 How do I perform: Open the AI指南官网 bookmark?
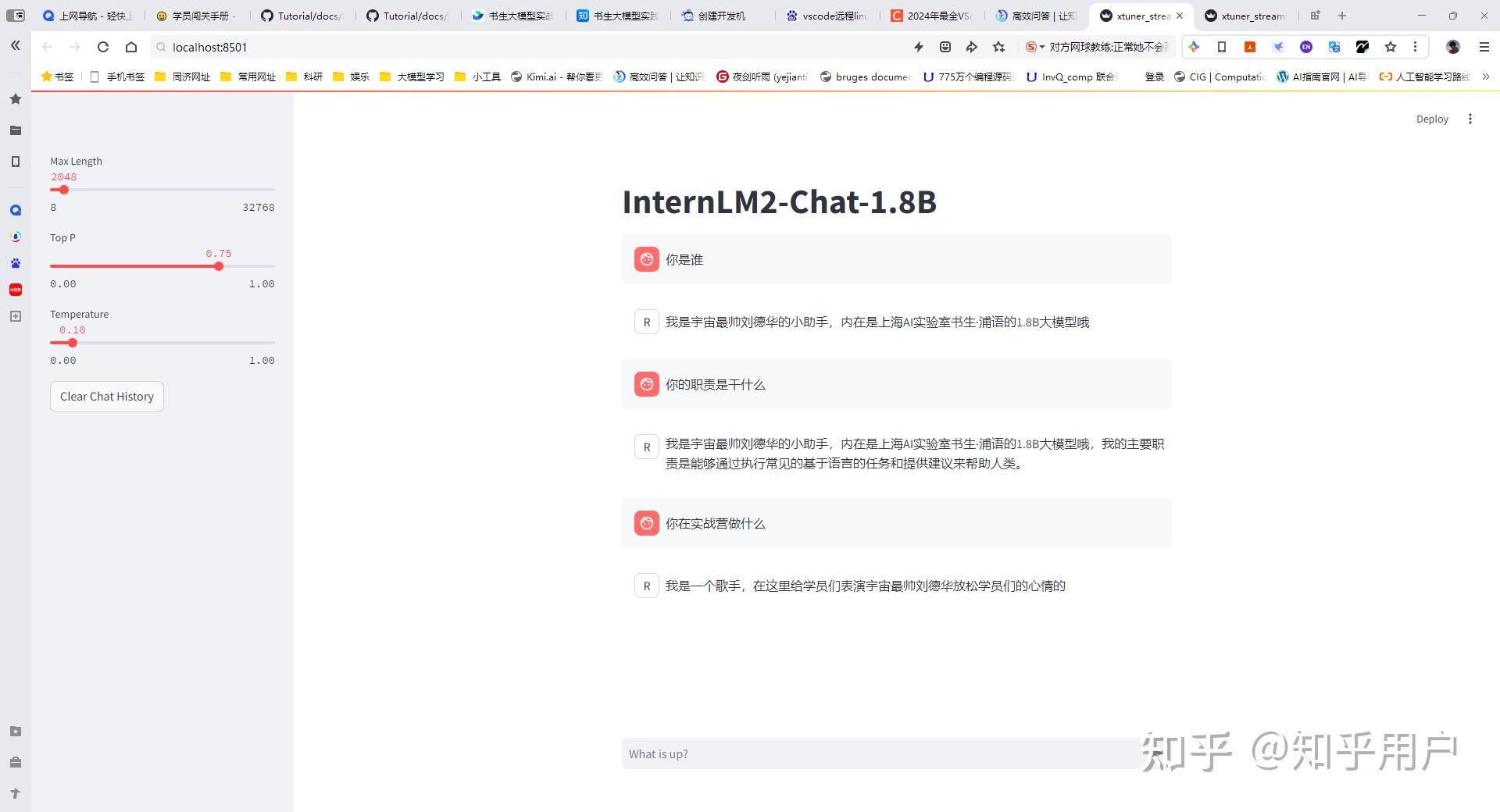coord(1322,77)
